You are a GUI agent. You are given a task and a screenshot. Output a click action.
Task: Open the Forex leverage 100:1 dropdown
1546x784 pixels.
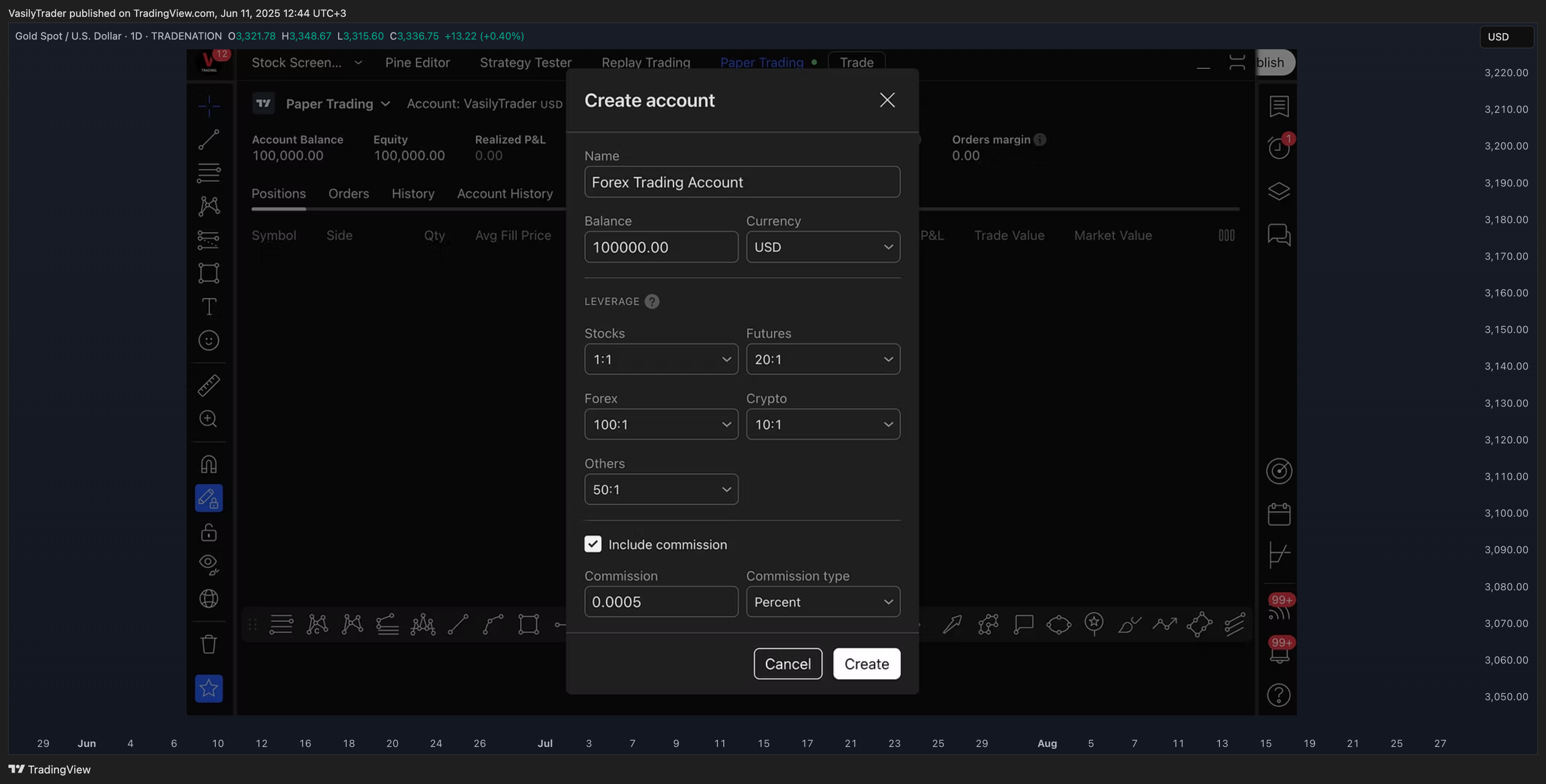pyautogui.click(x=661, y=424)
